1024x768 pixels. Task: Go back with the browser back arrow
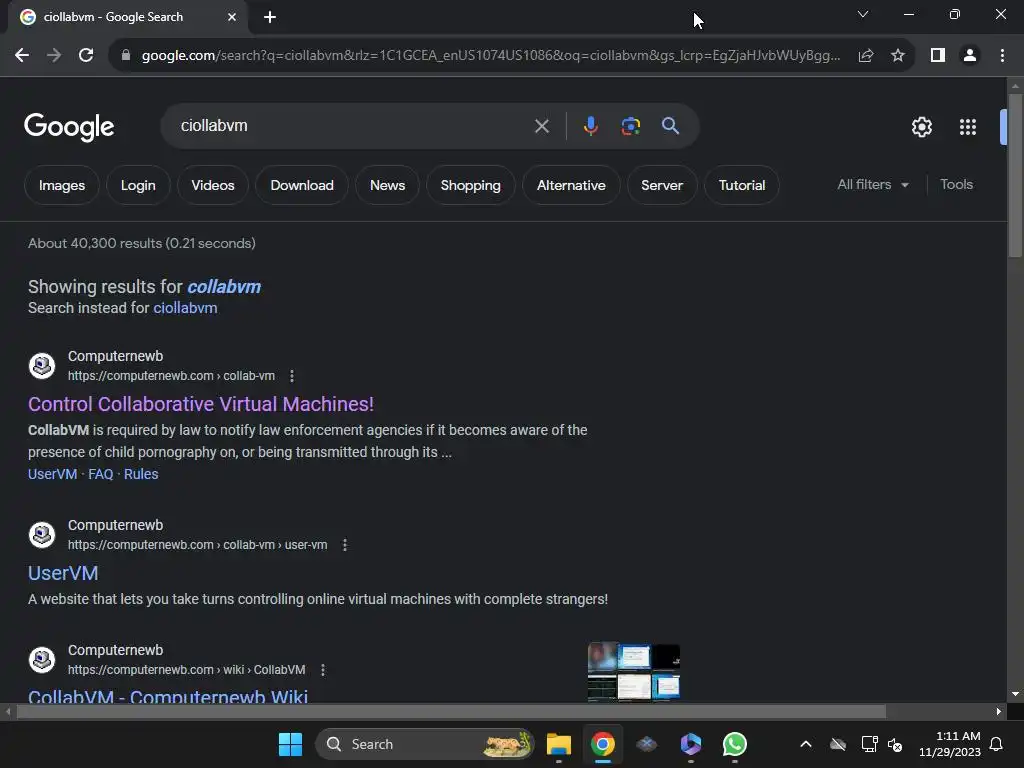point(22,56)
